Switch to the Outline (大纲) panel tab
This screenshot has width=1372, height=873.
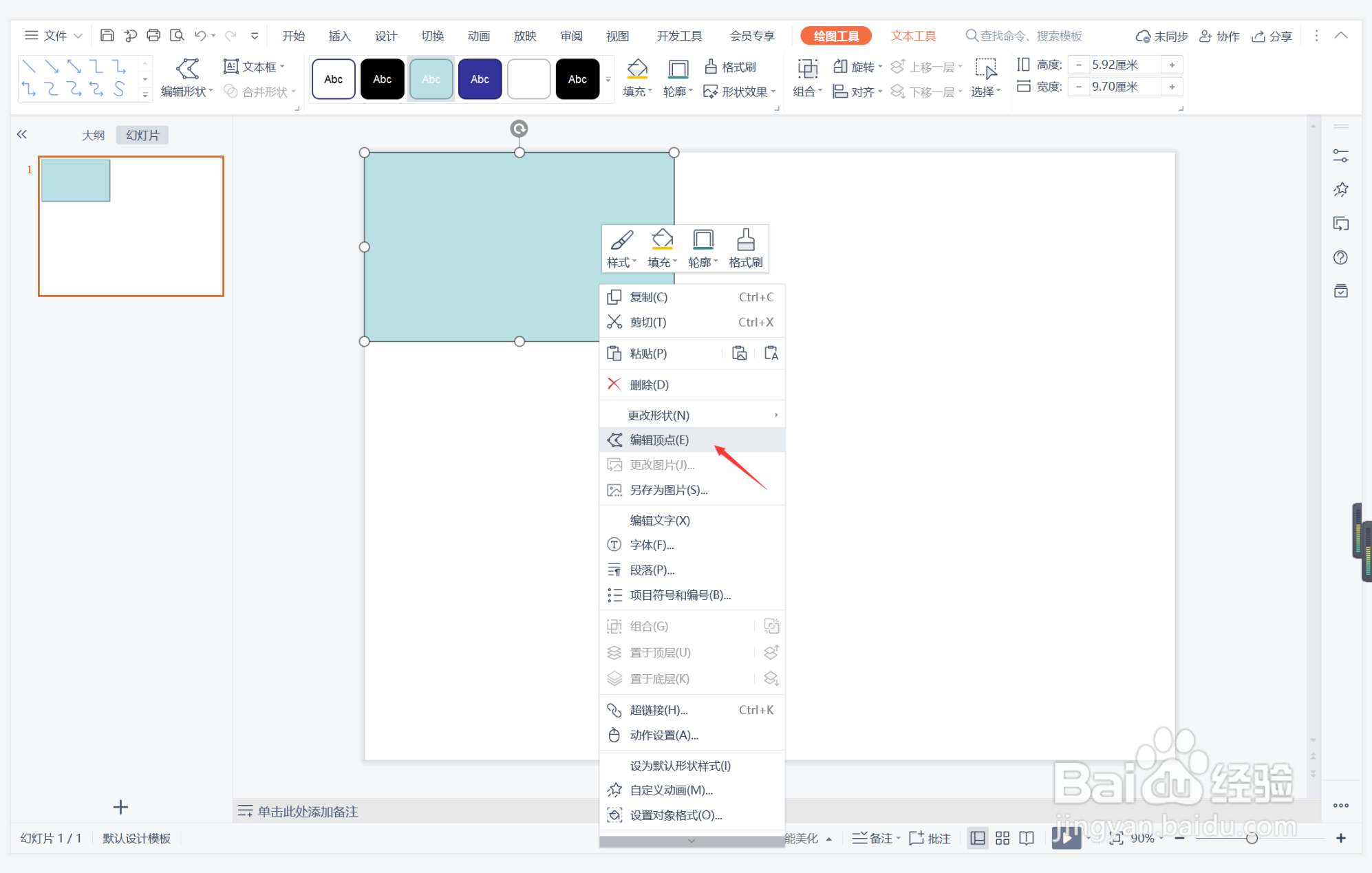[93, 135]
